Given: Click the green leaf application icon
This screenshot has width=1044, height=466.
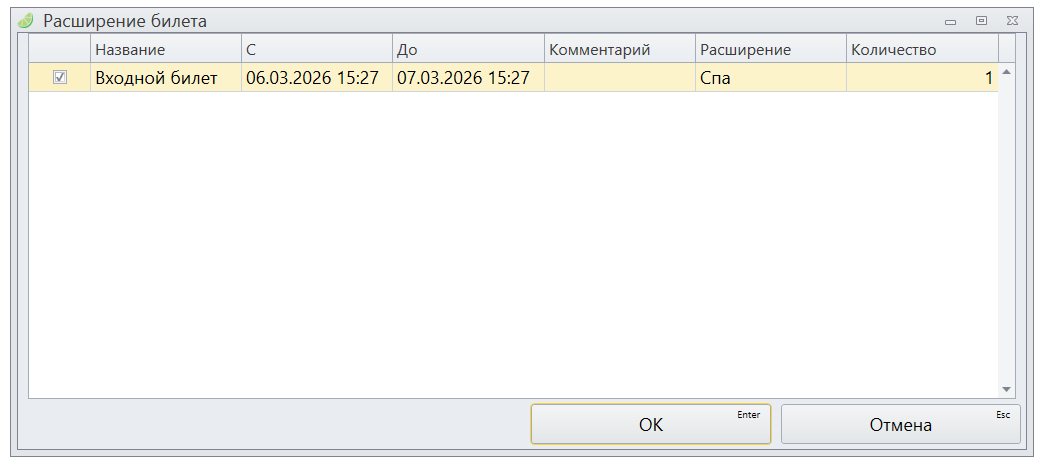Looking at the screenshot, I should (x=26, y=20).
